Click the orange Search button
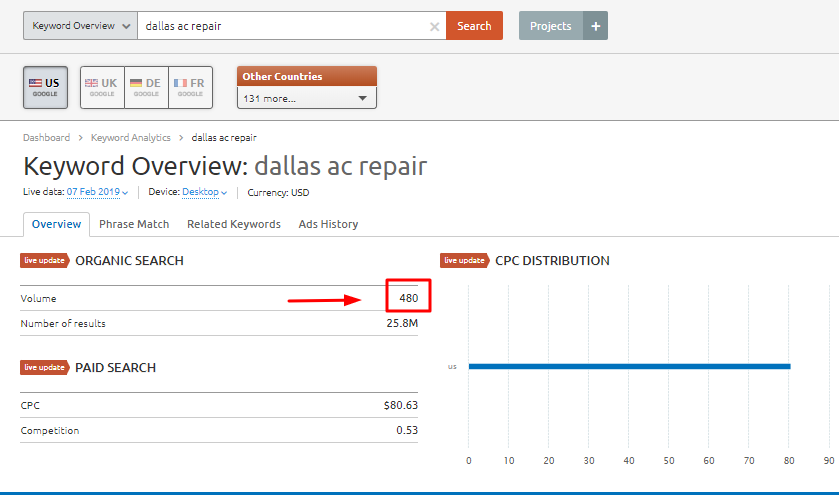The width and height of the screenshot is (839, 495). (x=474, y=26)
